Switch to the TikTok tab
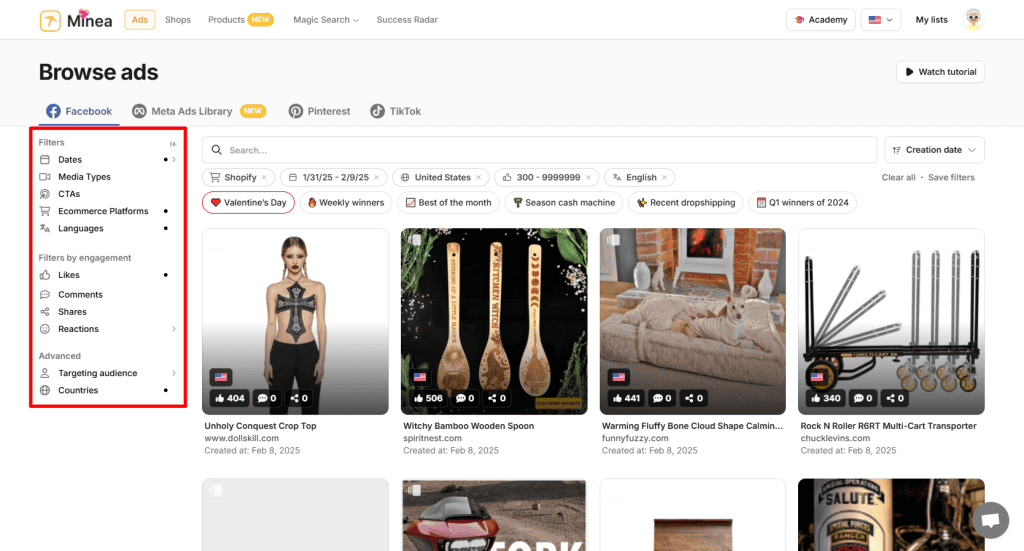Image resolution: width=1024 pixels, height=551 pixels. pos(396,111)
